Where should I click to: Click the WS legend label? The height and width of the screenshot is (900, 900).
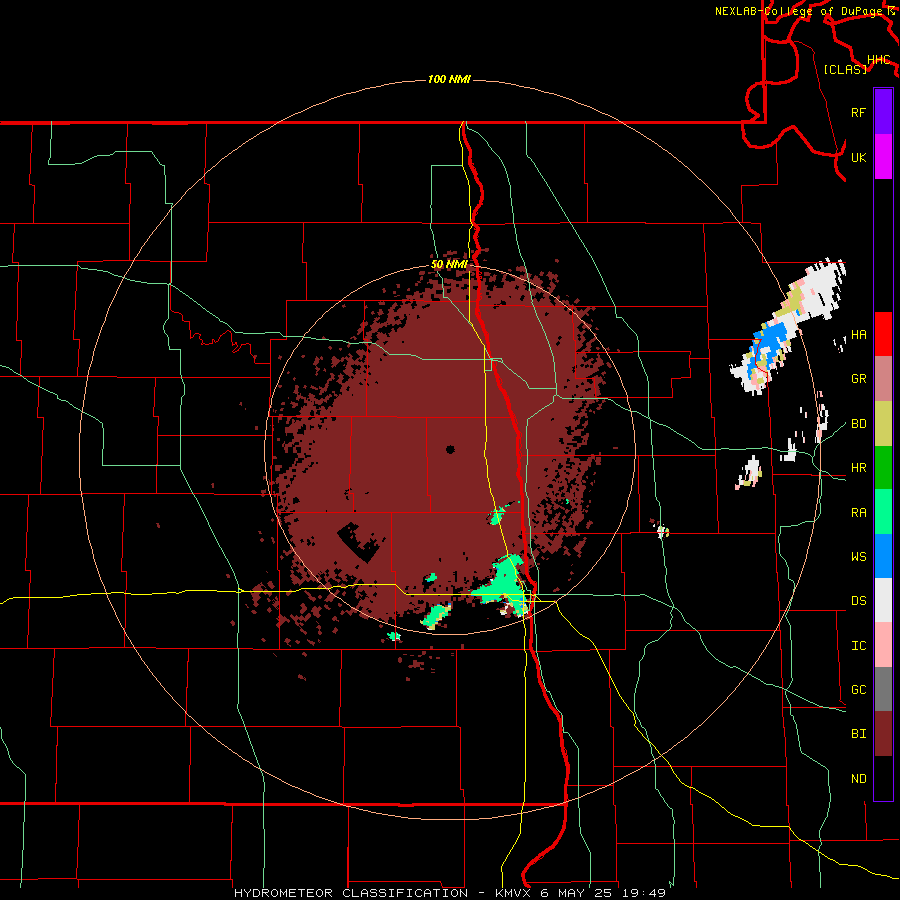point(858,557)
